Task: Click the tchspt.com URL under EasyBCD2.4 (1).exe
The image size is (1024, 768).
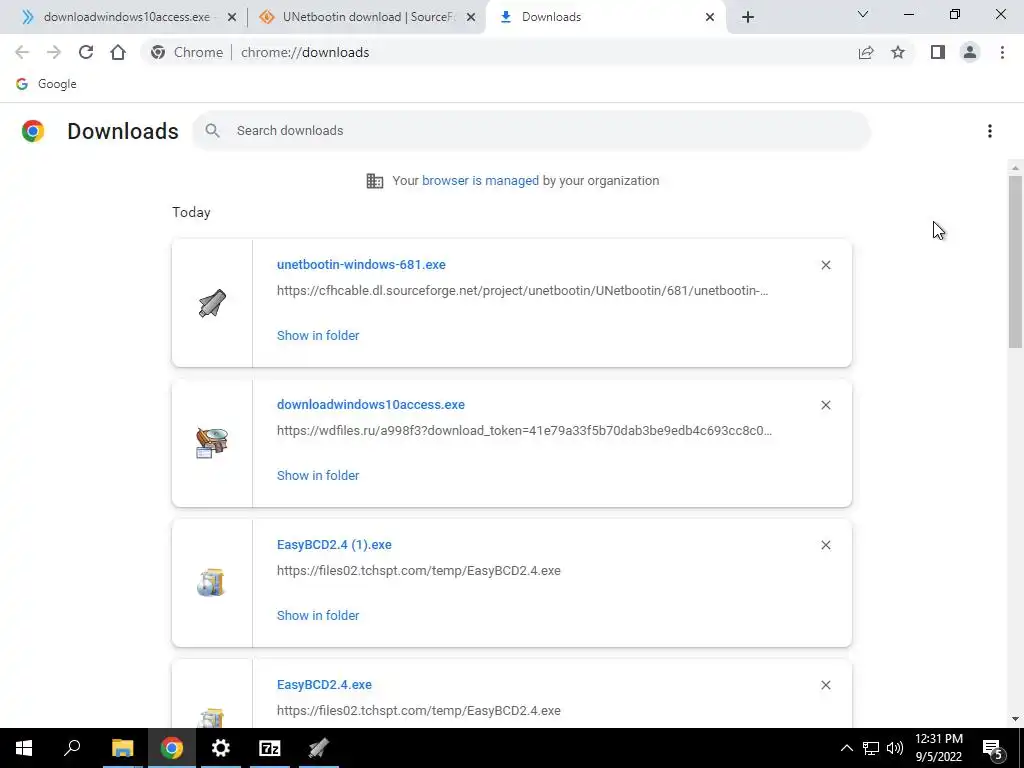Action: tap(419, 571)
